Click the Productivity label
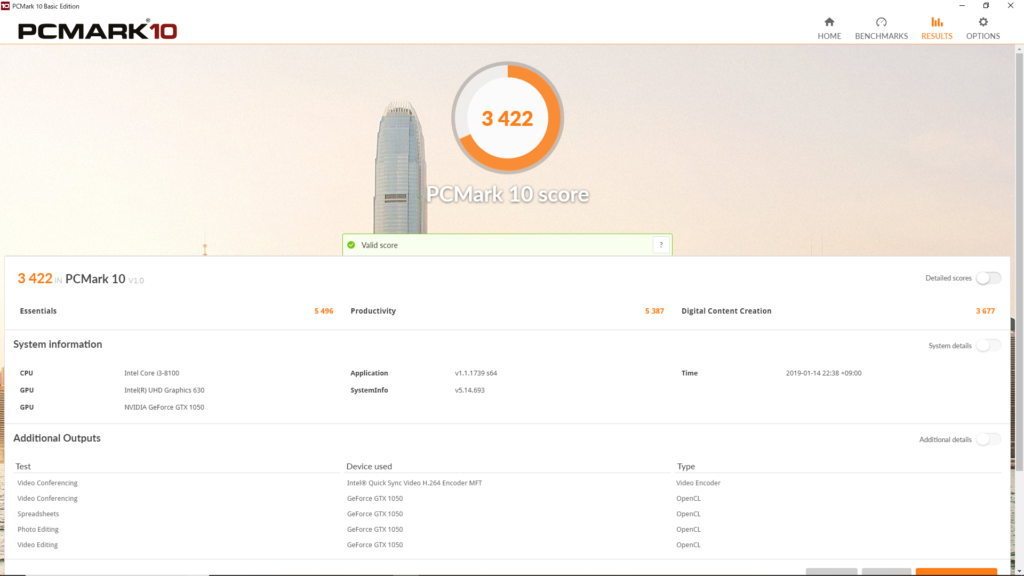This screenshot has width=1024, height=576. click(373, 311)
